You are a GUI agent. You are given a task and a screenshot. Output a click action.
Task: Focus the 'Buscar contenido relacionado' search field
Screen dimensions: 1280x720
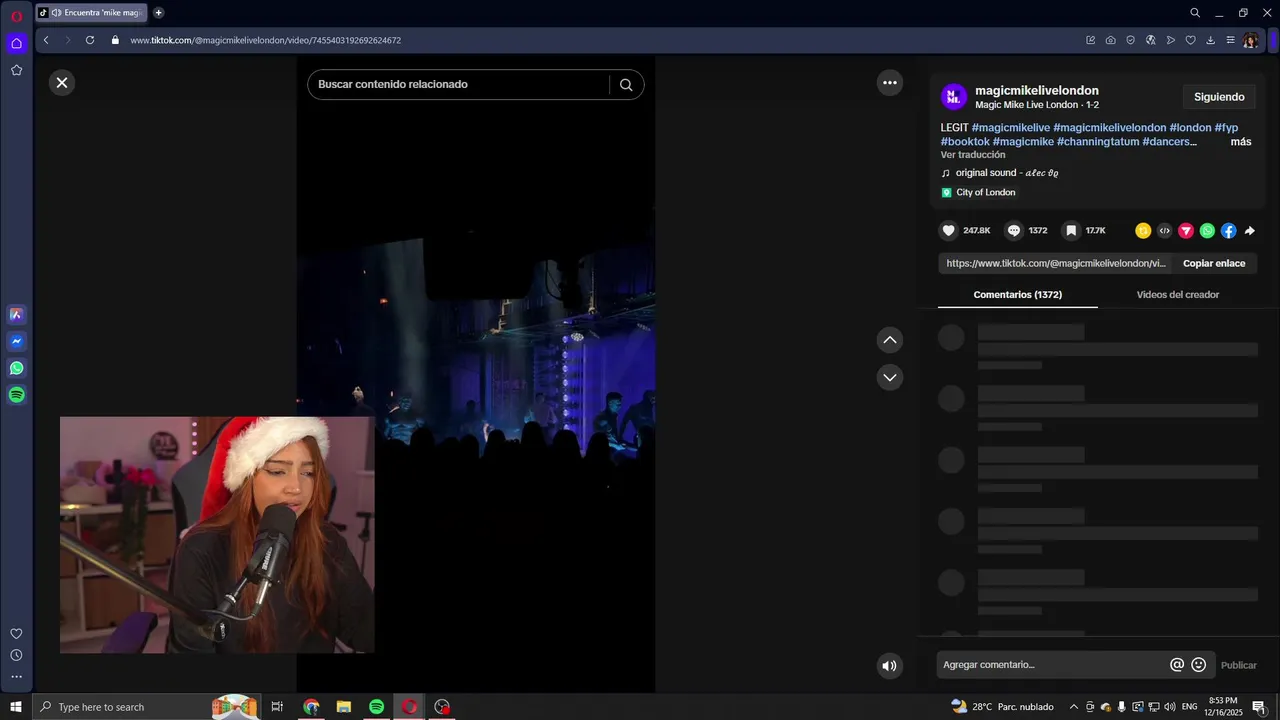pos(458,84)
